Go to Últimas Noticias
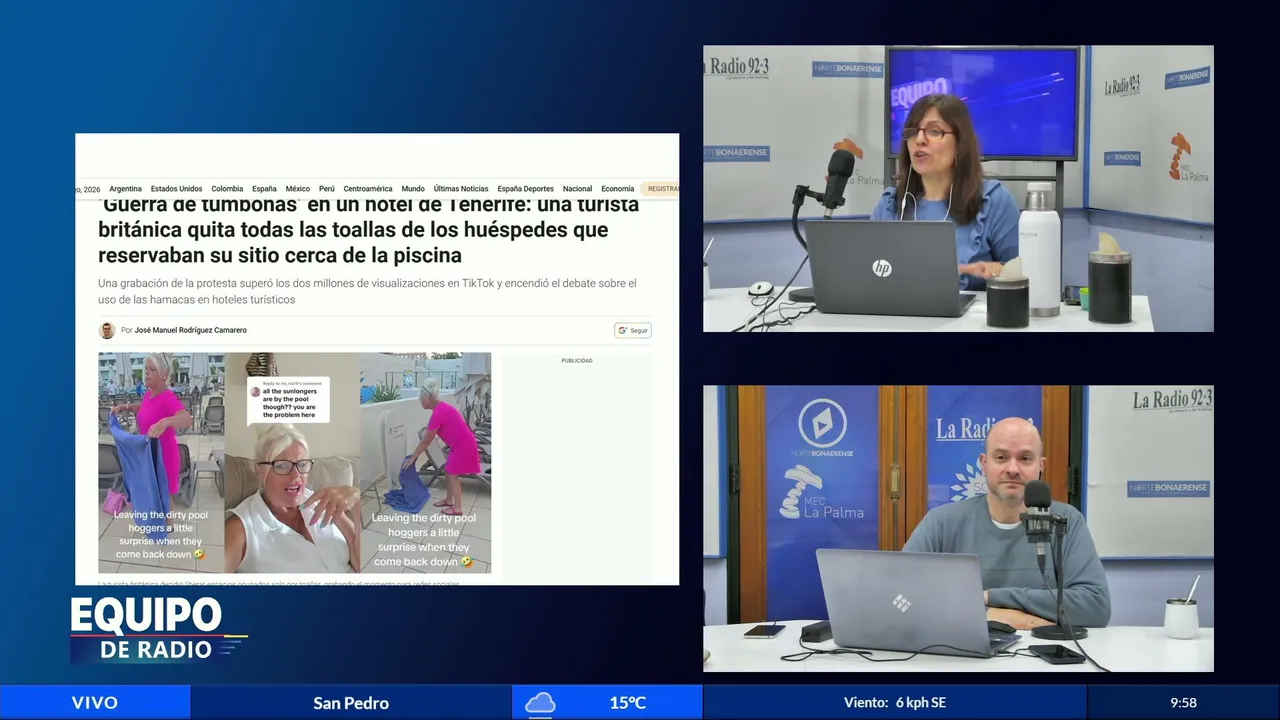The height and width of the screenshot is (720, 1280). pos(461,189)
